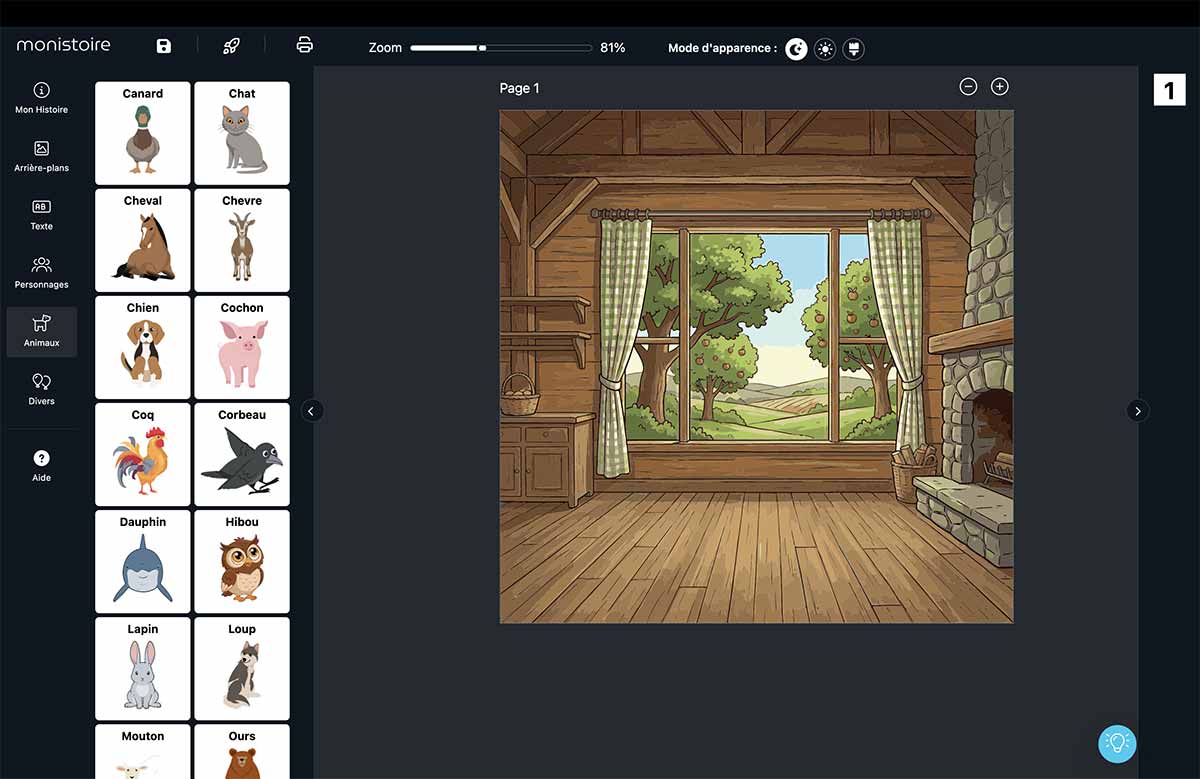Click the Zoom slider track
Viewport: 1200px width, 779px height.
pyautogui.click(x=501, y=47)
